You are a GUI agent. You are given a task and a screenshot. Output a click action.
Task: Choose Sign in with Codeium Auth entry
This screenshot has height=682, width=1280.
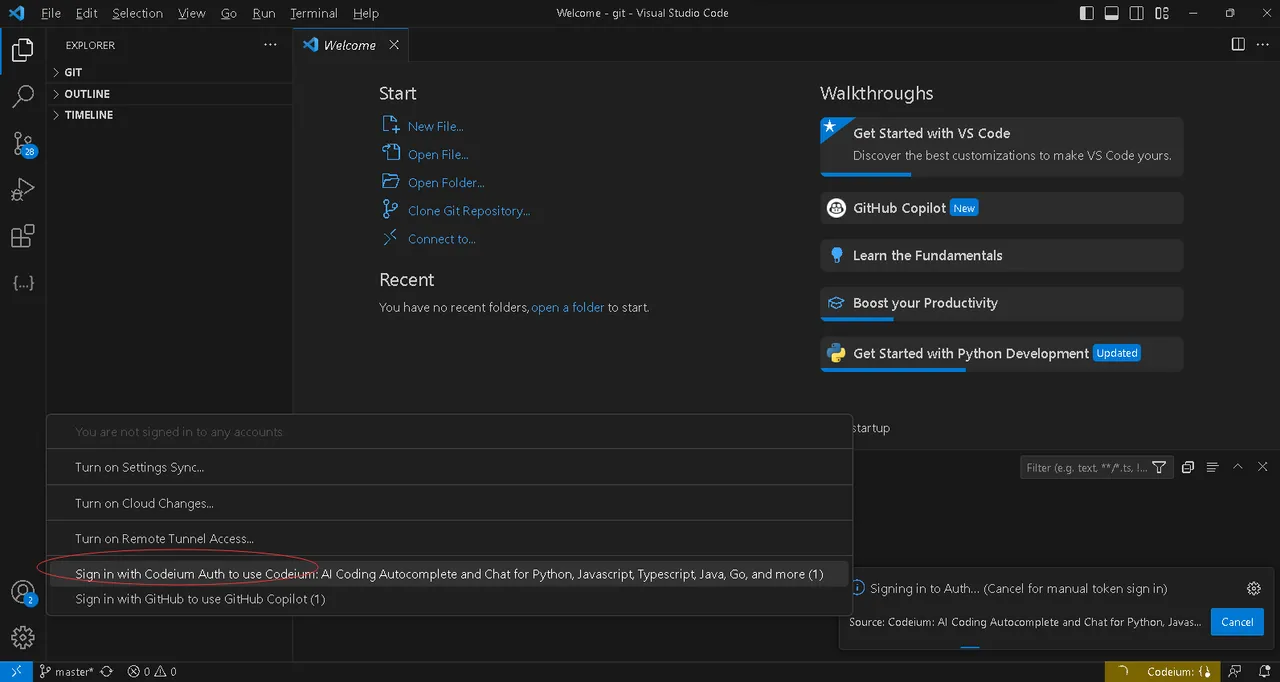point(449,574)
